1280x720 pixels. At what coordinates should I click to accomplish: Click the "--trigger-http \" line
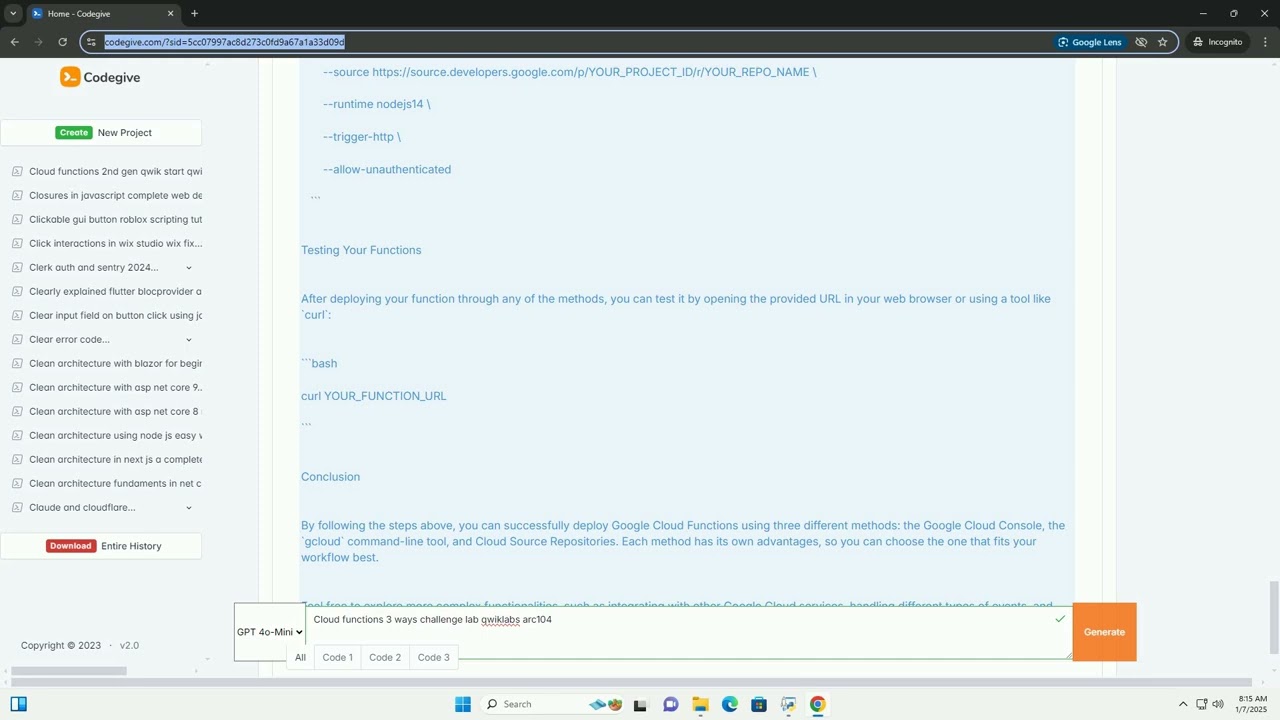pos(362,137)
